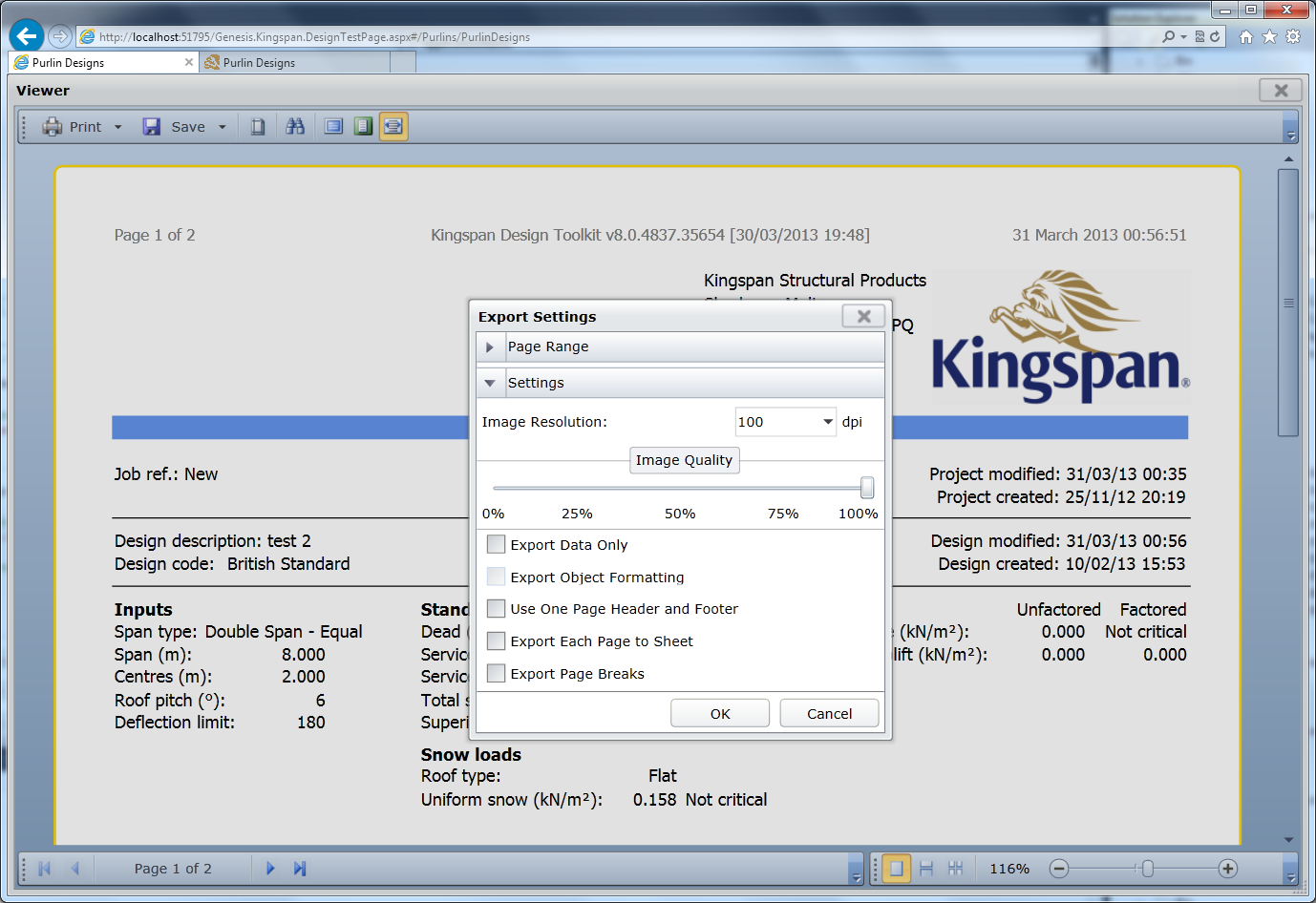Open zoom toolbar overflow options arrow
The height and width of the screenshot is (903, 1316).
(1290, 876)
